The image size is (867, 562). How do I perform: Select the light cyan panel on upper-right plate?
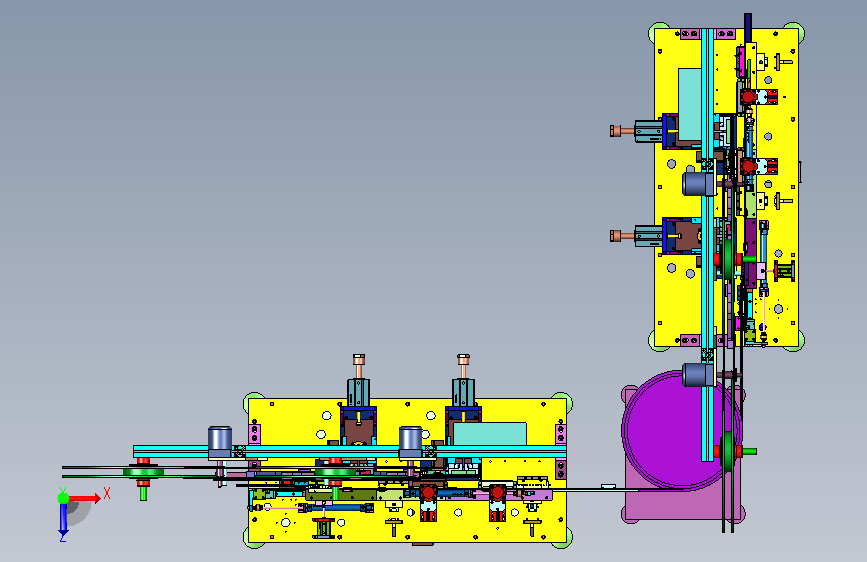690,104
